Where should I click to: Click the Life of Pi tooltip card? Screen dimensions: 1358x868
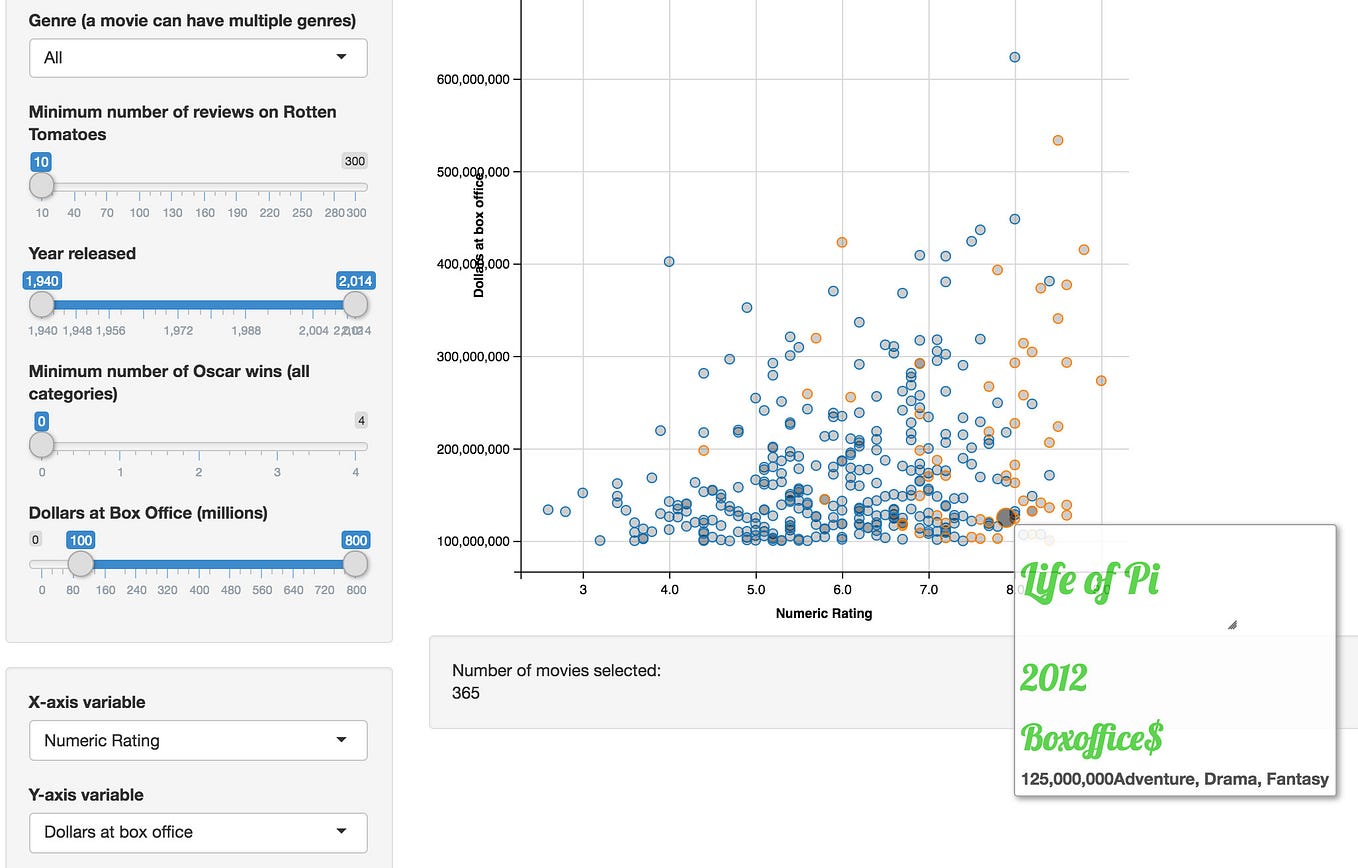coord(1174,660)
